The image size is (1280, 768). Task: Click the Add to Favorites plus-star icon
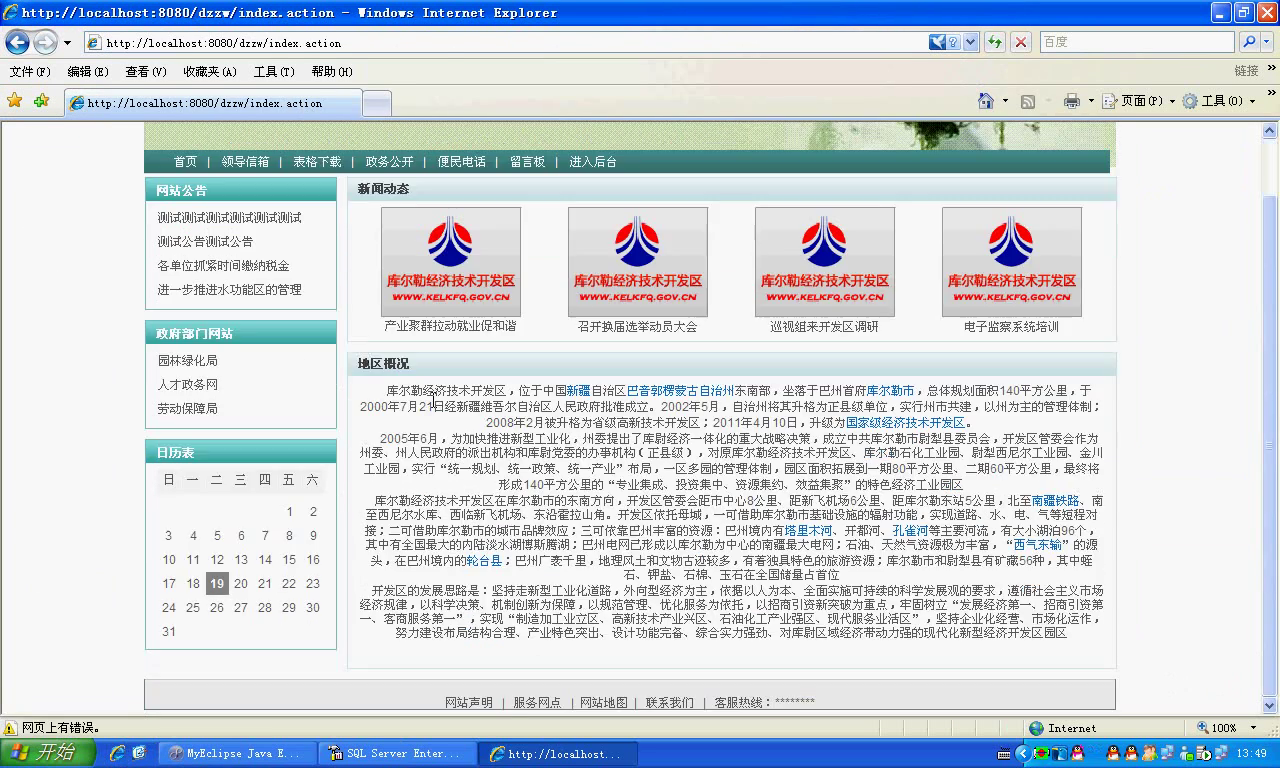41,101
